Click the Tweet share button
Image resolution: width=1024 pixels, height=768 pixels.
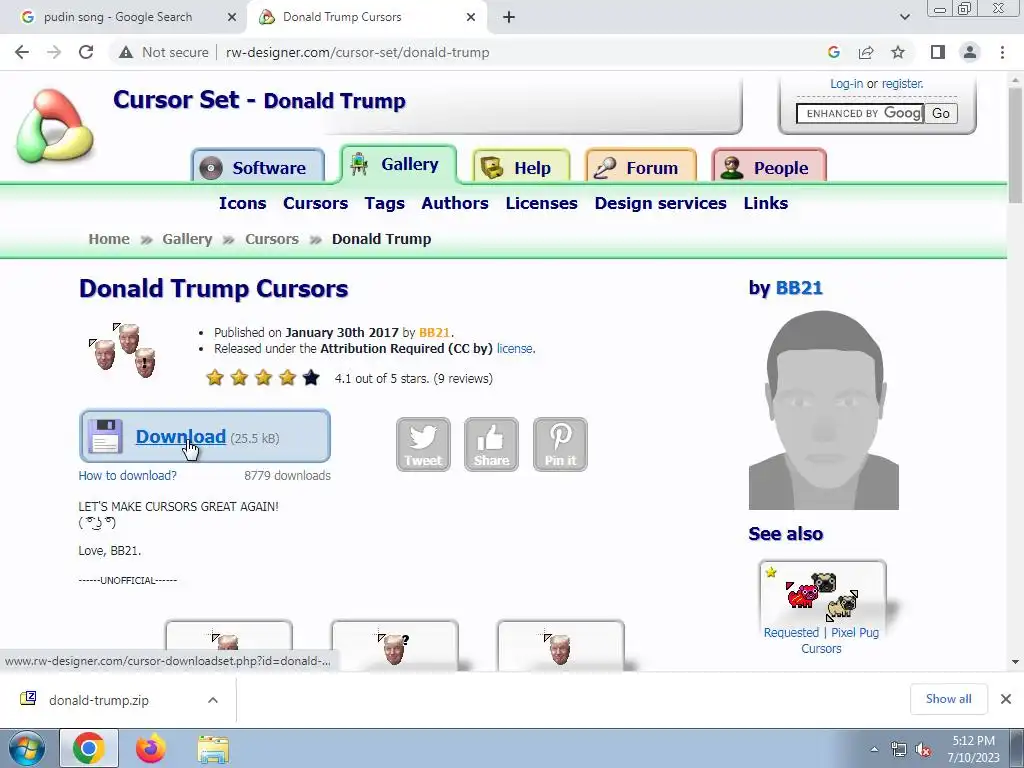[423, 445]
